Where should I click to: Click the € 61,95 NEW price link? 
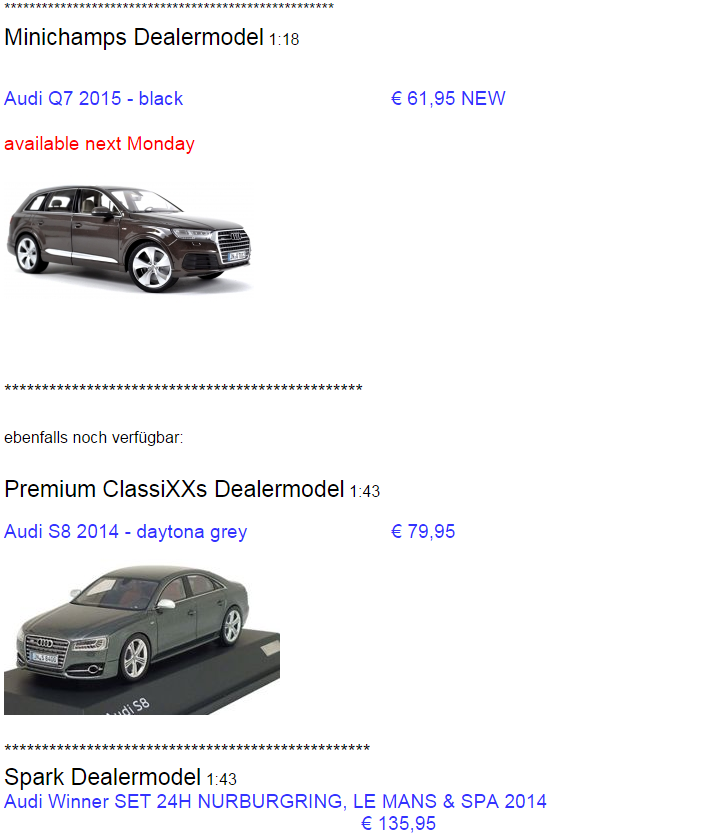click(x=448, y=99)
